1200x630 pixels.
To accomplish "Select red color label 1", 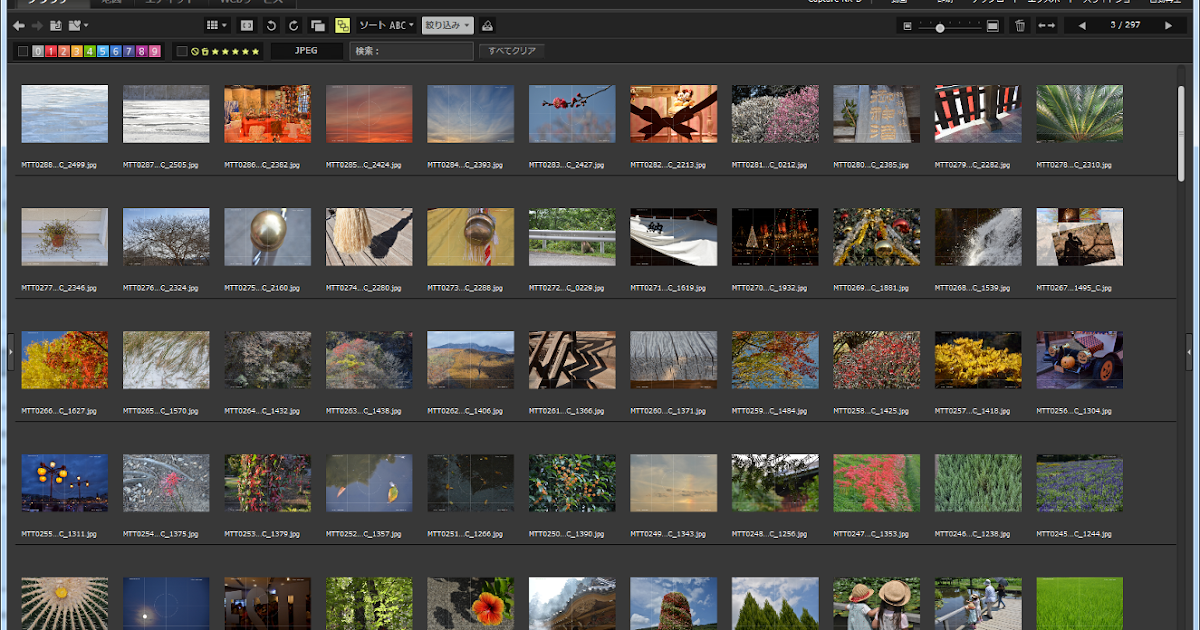I will coord(50,51).
